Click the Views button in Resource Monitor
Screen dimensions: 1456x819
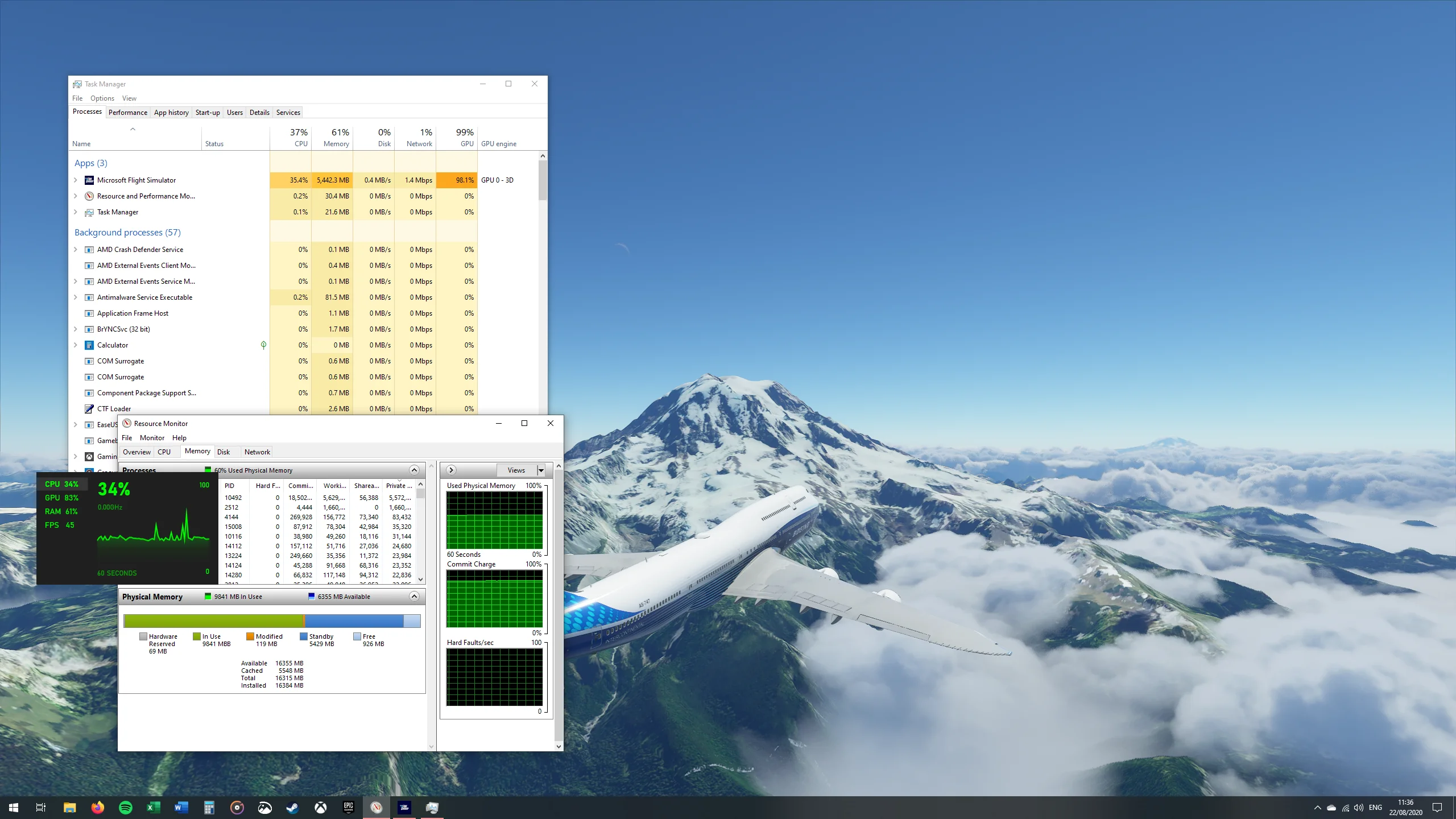pyautogui.click(x=516, y=470)
